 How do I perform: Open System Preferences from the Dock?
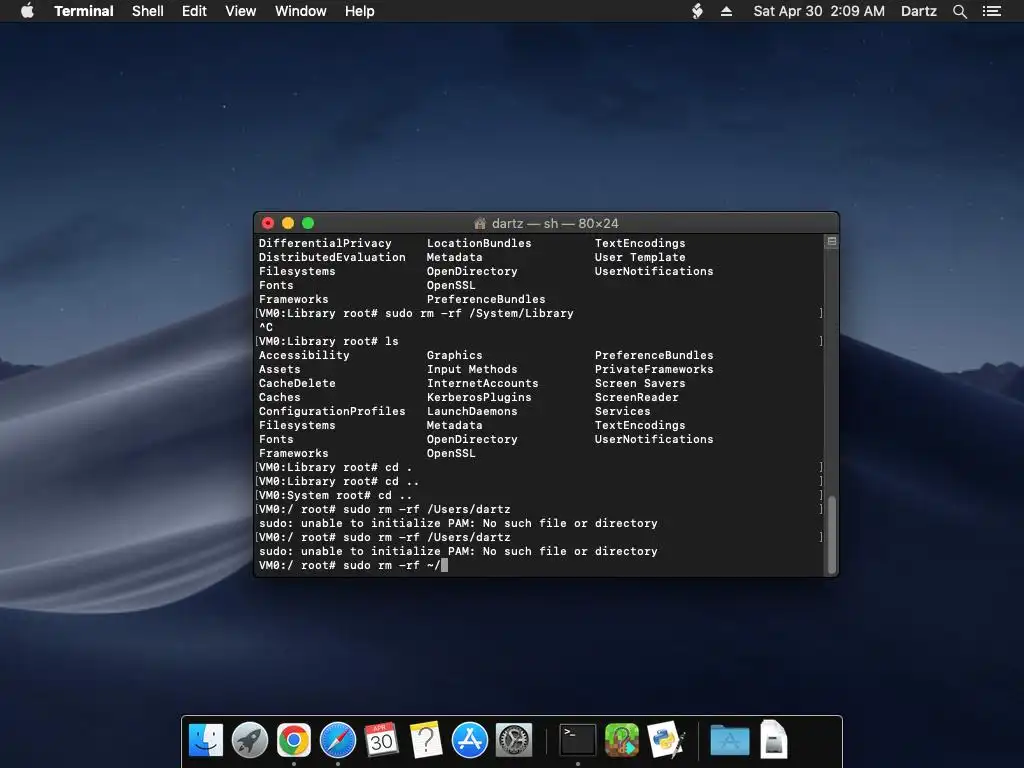pyautogui.click(x=514, y=740)
